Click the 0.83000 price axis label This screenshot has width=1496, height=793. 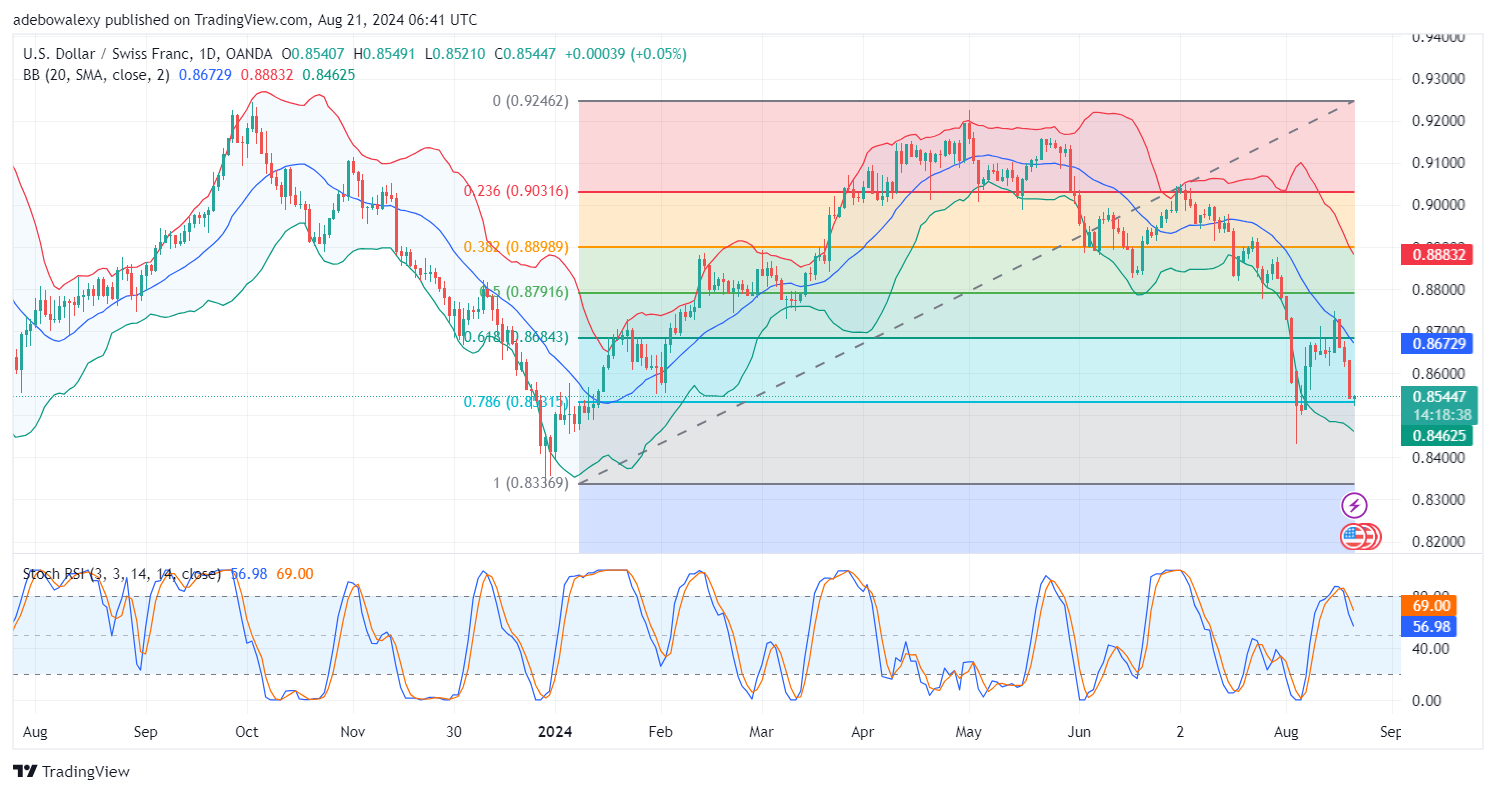tap(1438, 500)
